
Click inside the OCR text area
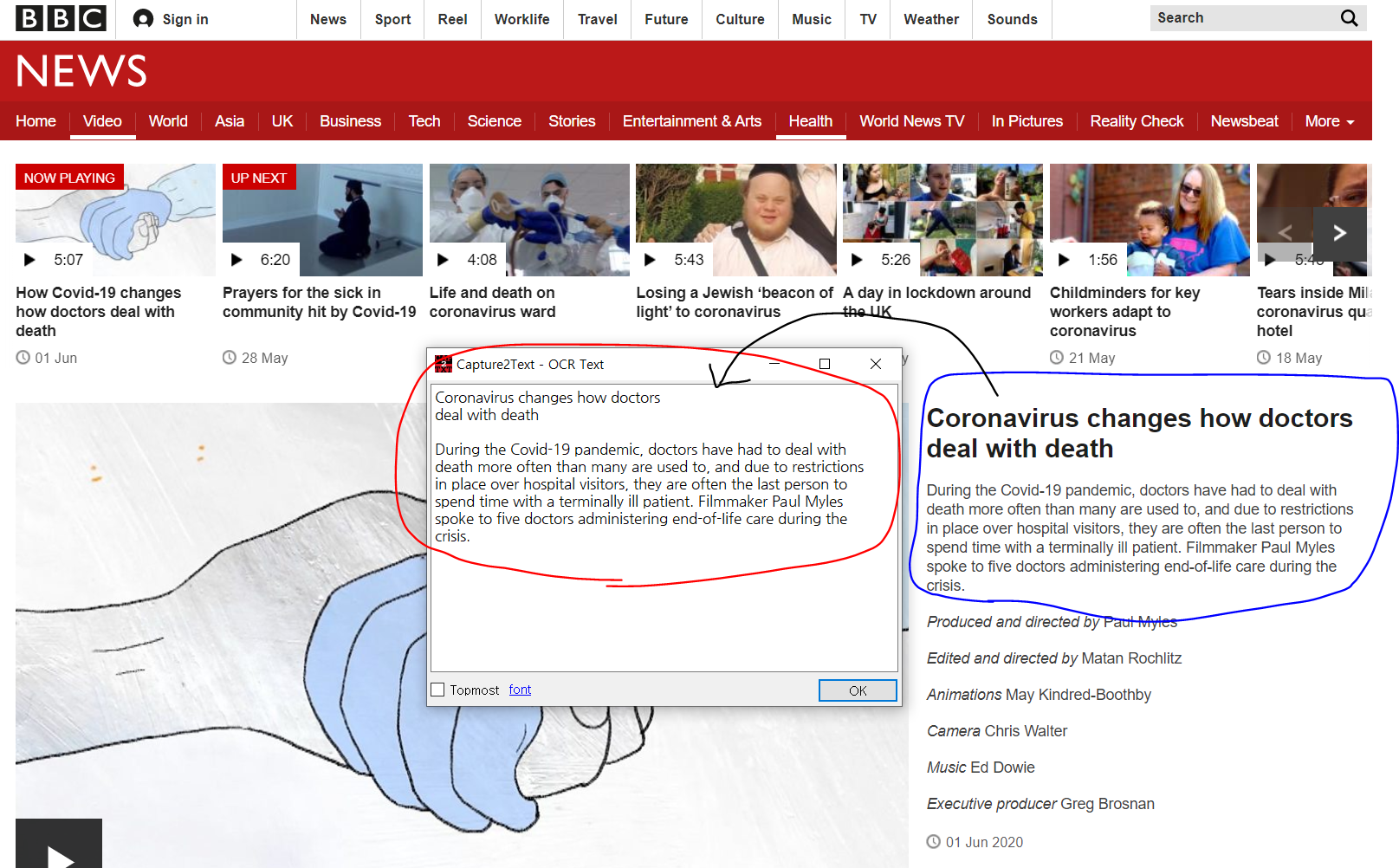click(x=664, y=528)
